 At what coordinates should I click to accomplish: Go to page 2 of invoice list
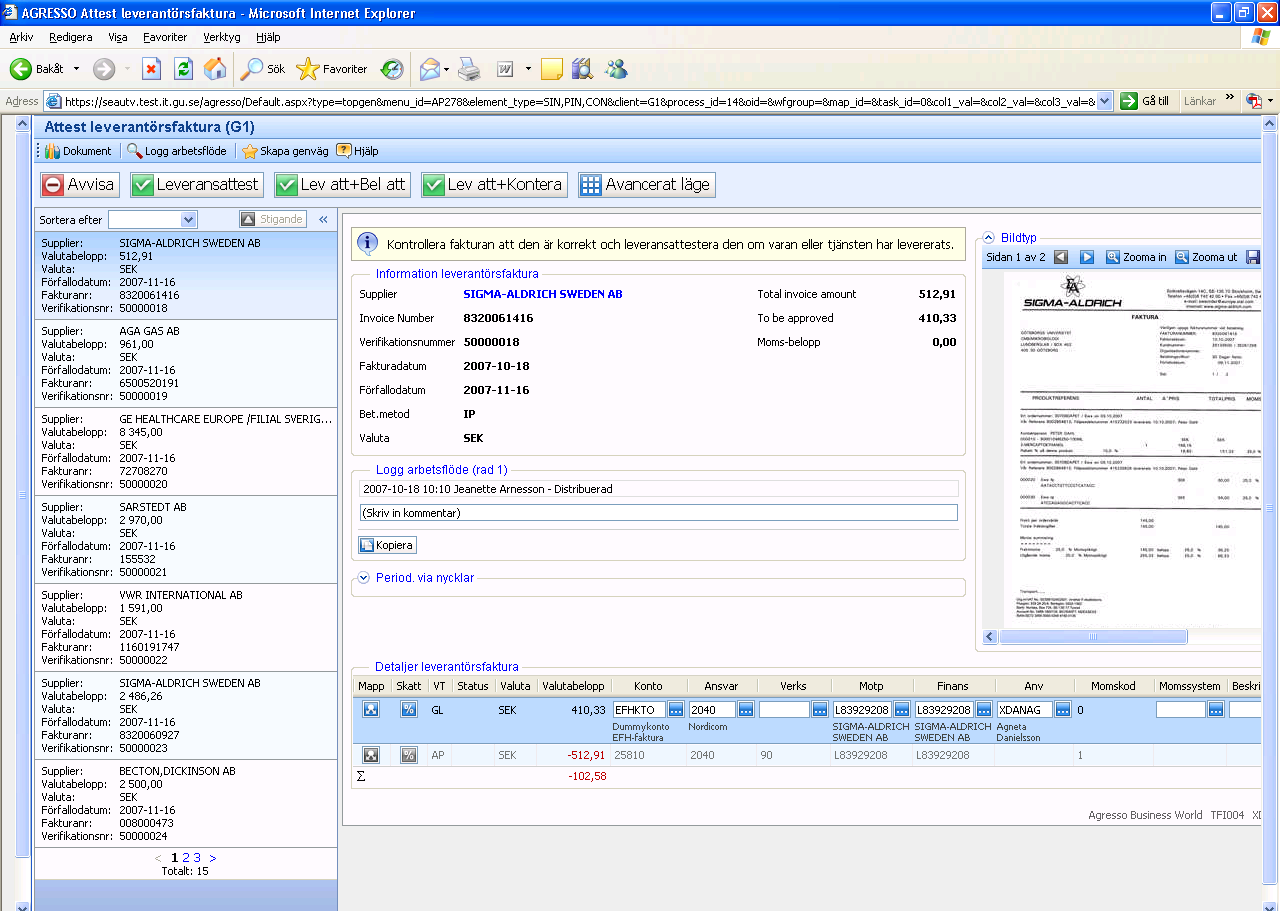(x=185, y=858)
